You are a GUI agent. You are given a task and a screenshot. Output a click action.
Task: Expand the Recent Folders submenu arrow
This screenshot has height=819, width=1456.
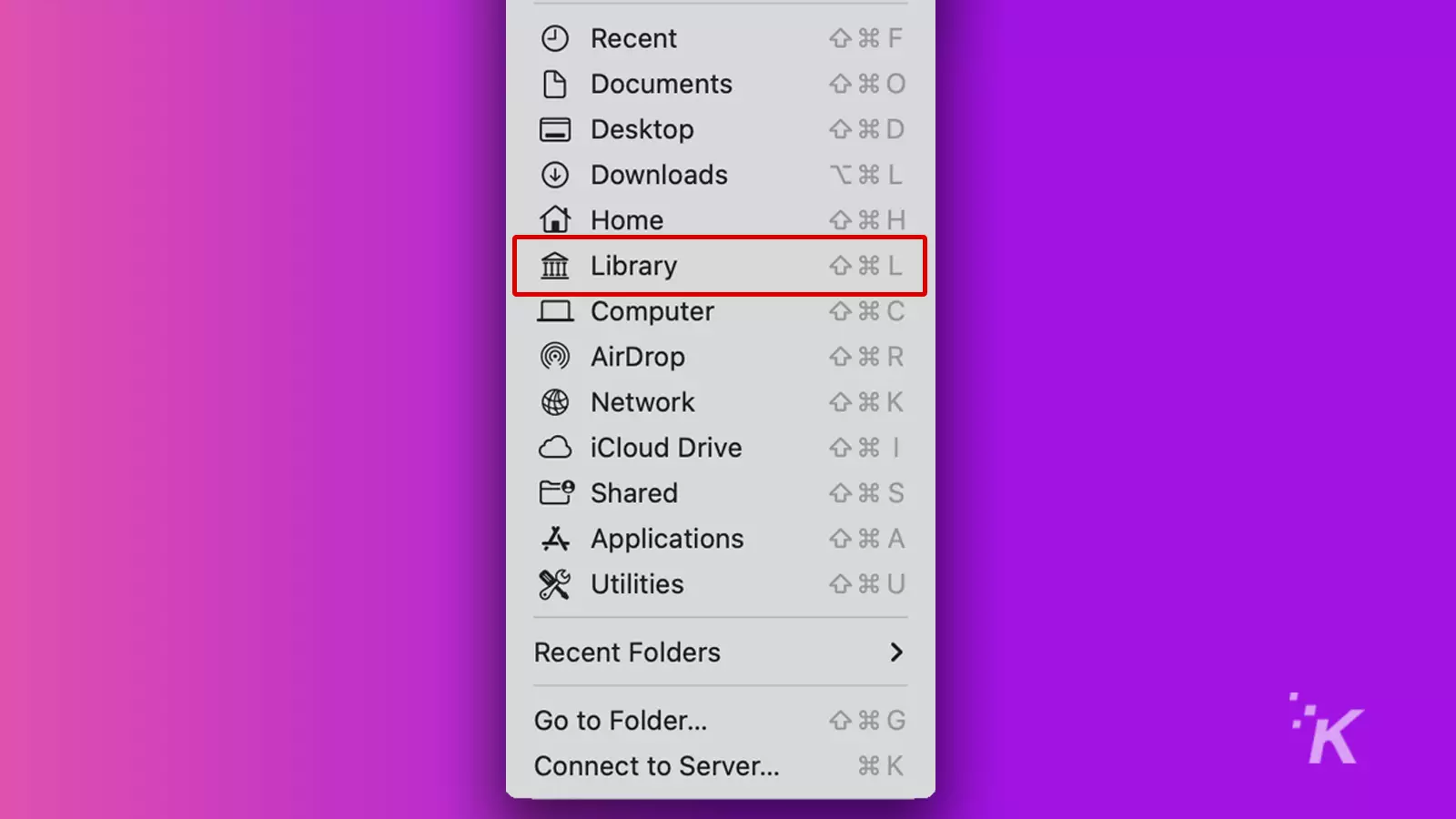pos(896,652)
